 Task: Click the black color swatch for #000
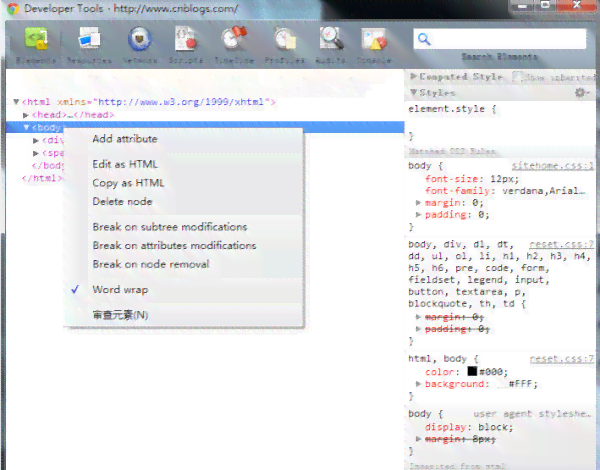[472, 371]
